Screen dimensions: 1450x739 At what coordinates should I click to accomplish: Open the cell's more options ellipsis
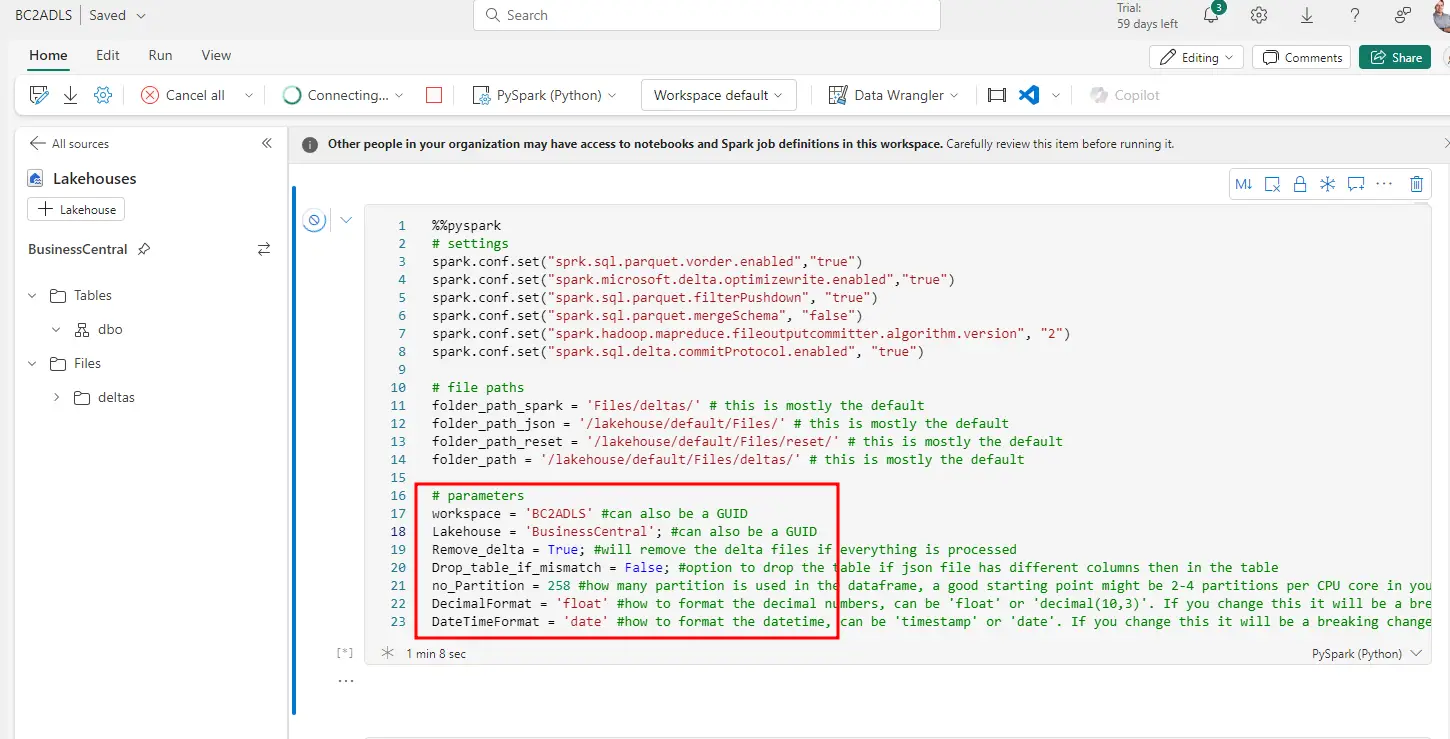pos(1384,184)
